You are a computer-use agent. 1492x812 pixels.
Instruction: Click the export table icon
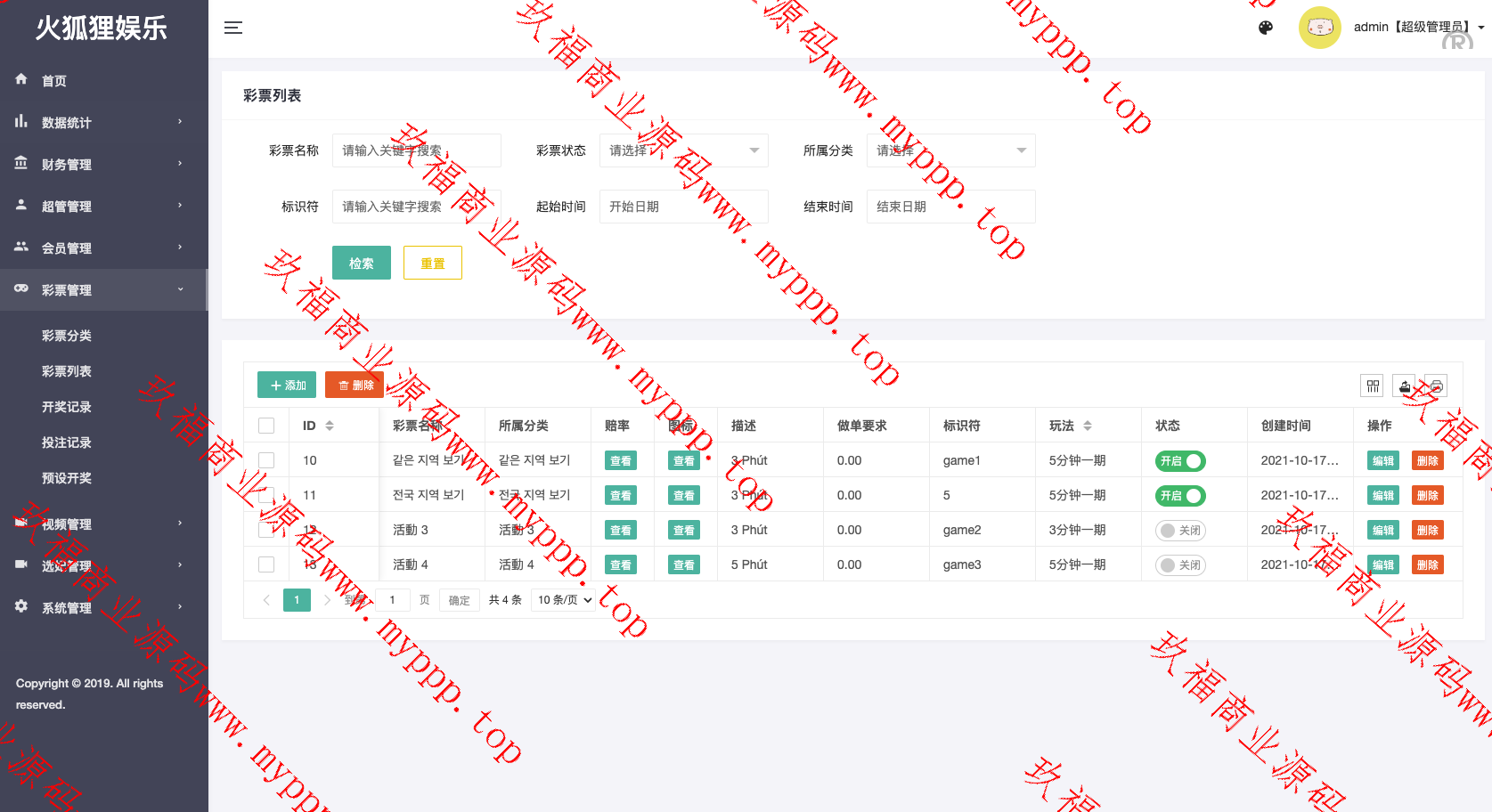tap(1404, 386)
